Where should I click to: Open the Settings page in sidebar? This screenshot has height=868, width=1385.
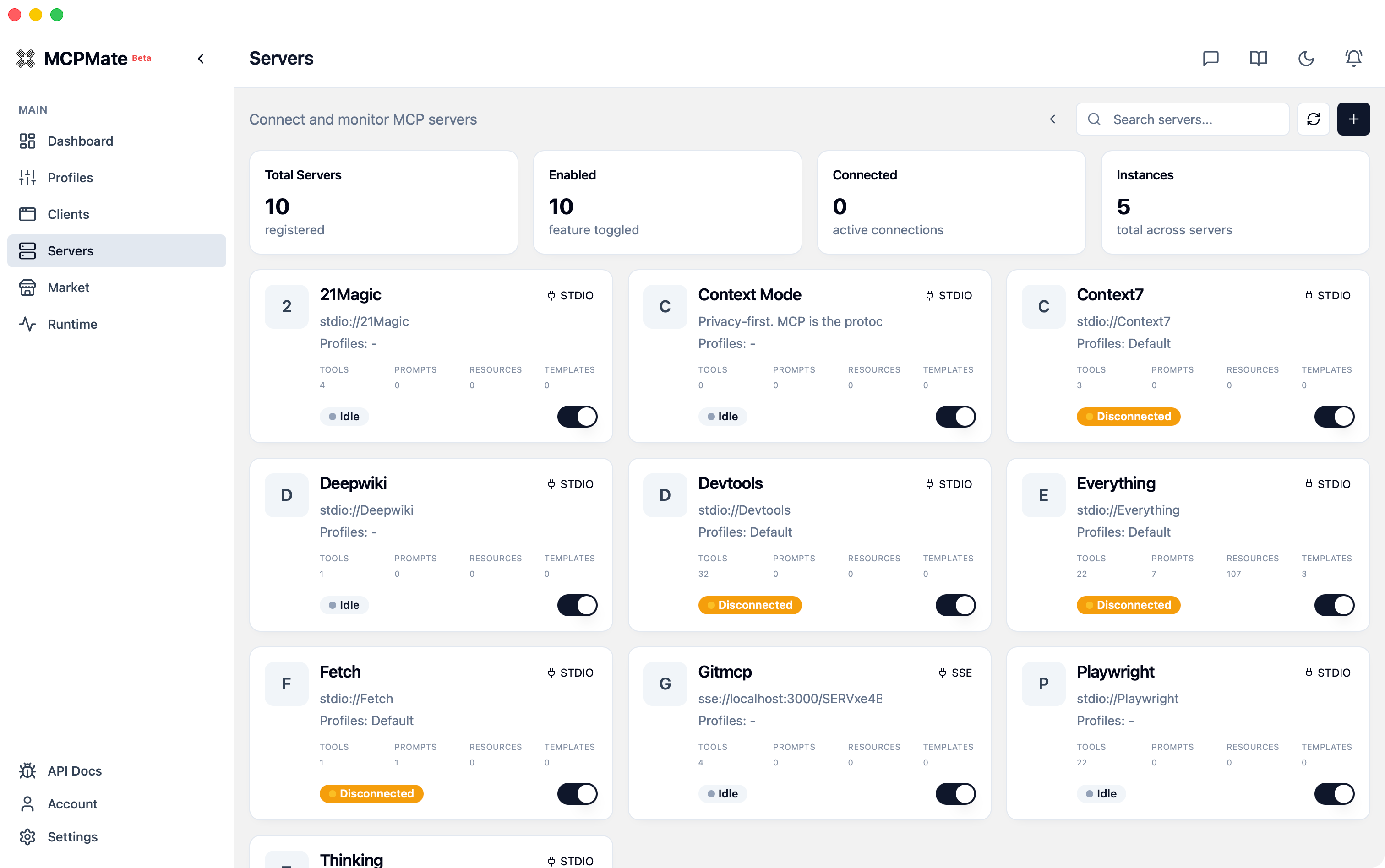72,836
